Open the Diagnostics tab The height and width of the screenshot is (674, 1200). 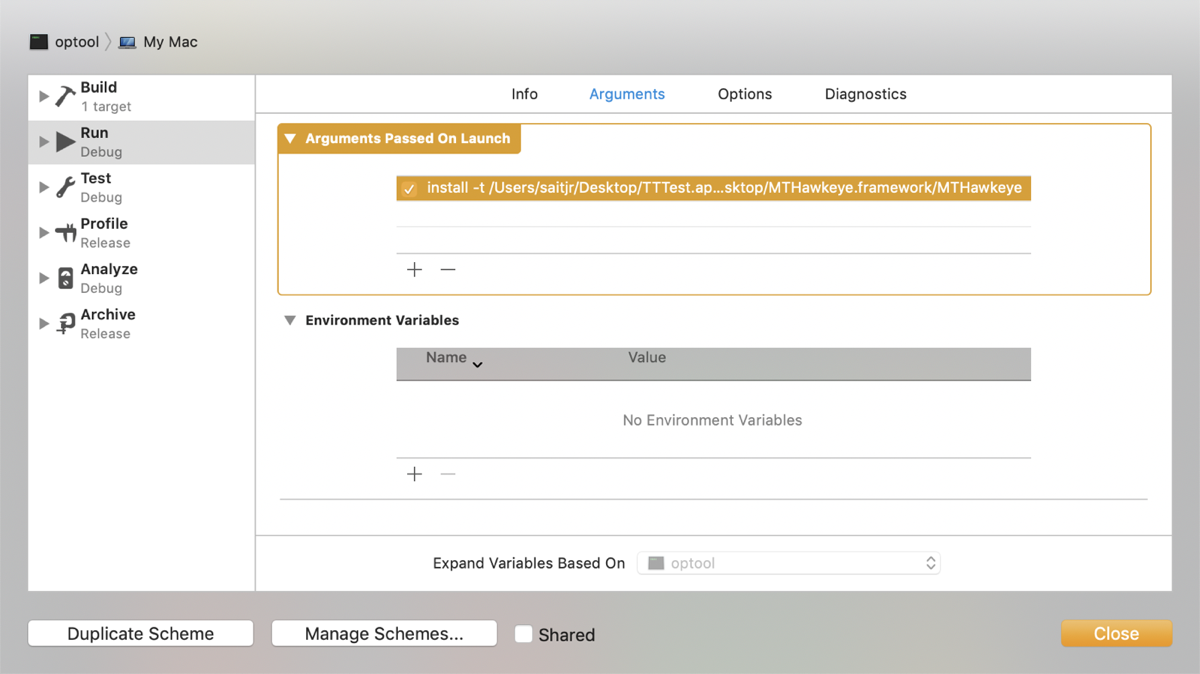click(865, 94)
